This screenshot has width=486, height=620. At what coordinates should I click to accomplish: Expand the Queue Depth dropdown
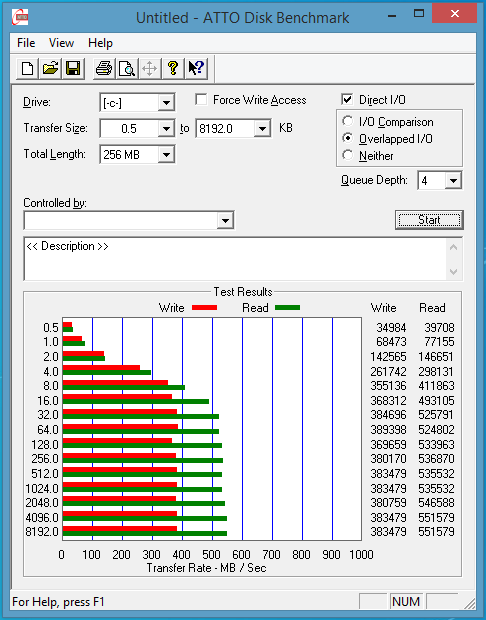453,181
